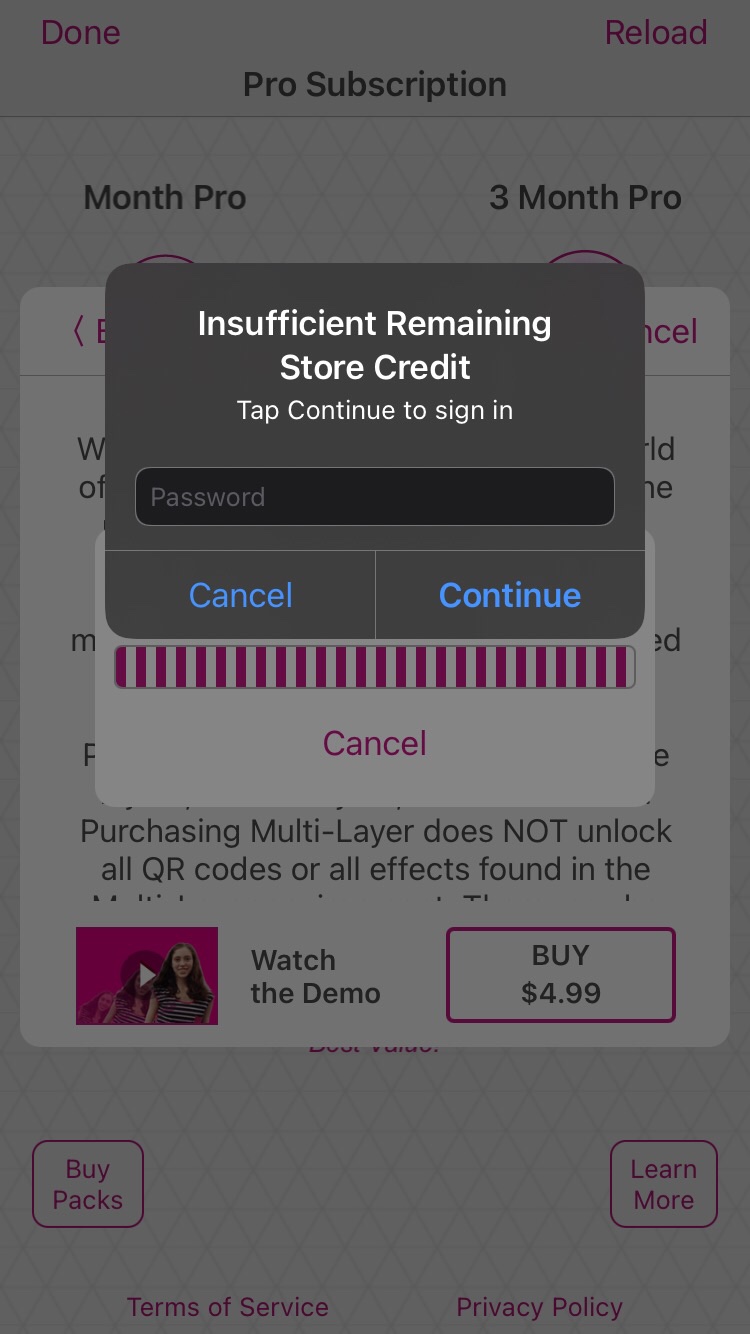This screenshot has height=1334, width=750.
Task: Open the Privacy Policy link
Action: (540, 1307)
